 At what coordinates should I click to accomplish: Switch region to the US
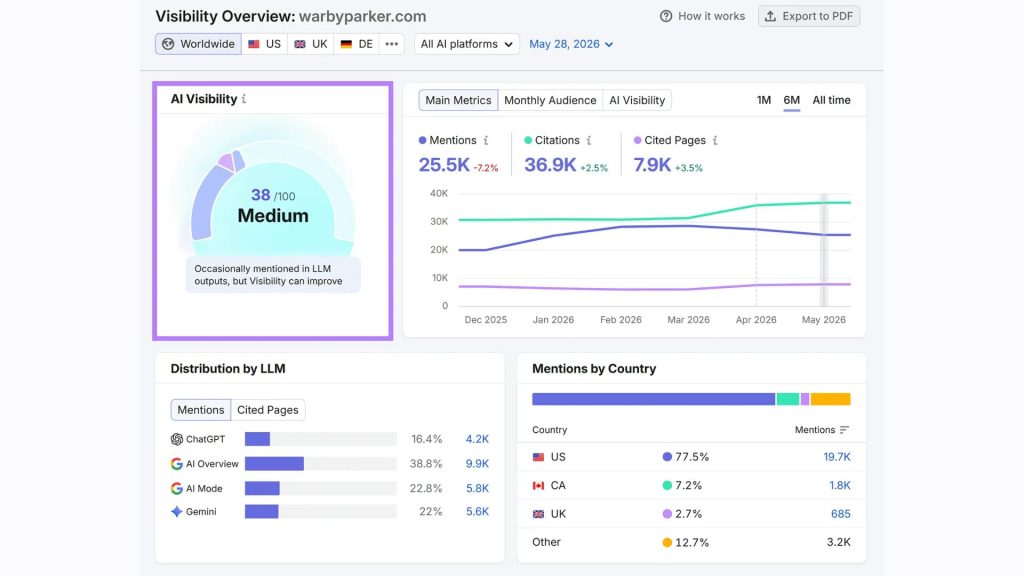pyautogui.click(x=264, y=44)
